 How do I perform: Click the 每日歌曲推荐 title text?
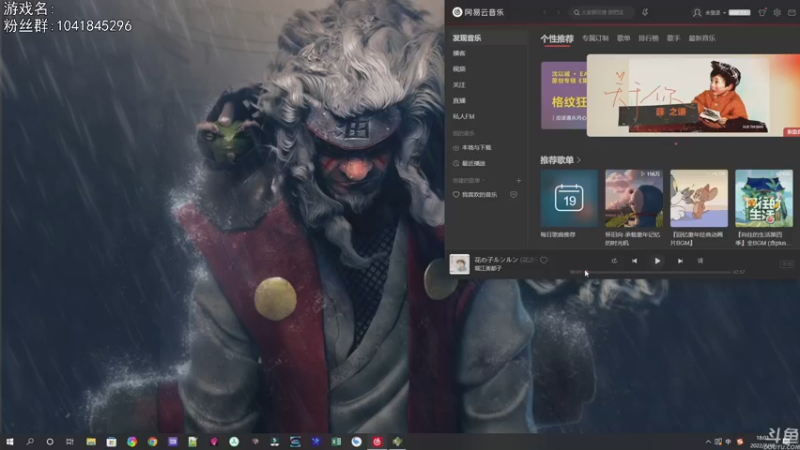(558, 235)
